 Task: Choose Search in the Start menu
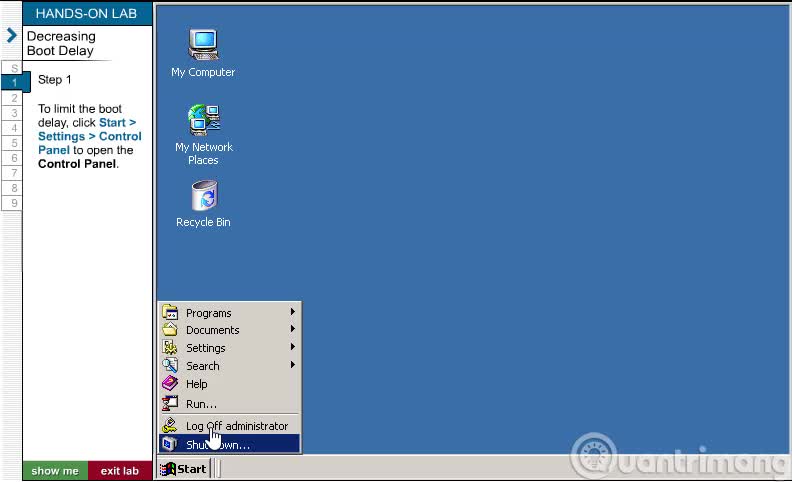pyautogui.click(x=230, y=365)
